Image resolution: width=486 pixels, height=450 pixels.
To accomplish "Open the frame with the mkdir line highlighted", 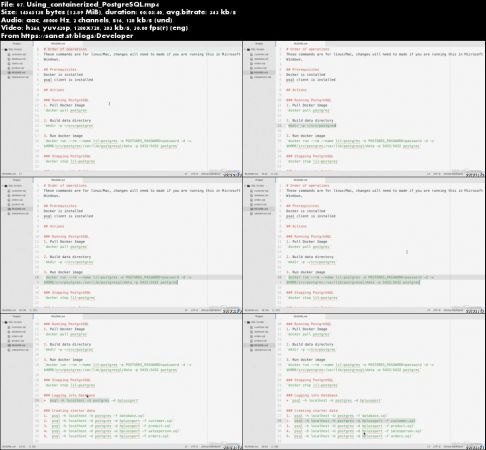I will [x=364, y=109].
